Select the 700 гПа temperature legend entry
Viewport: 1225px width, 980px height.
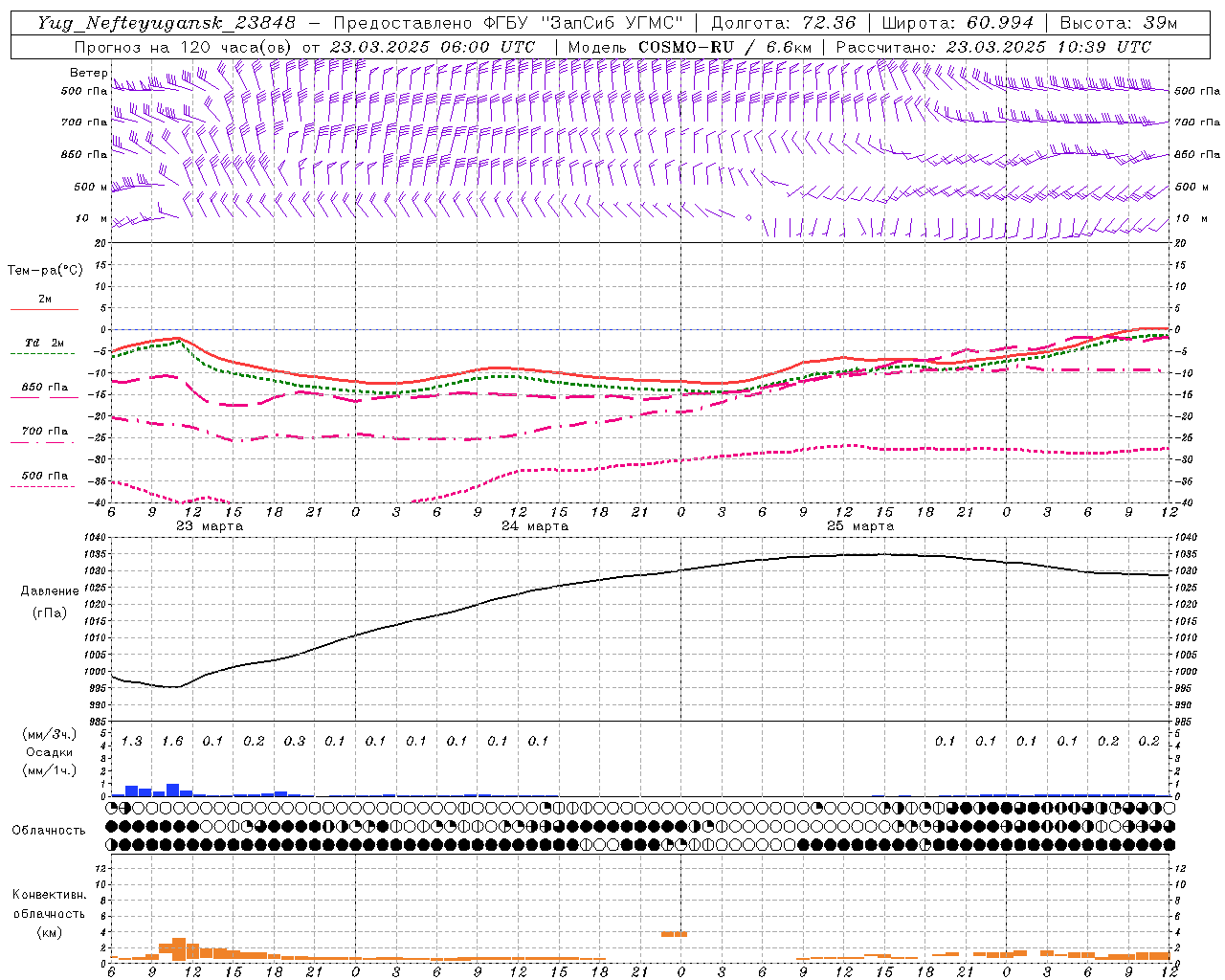[x=44, y=434]
